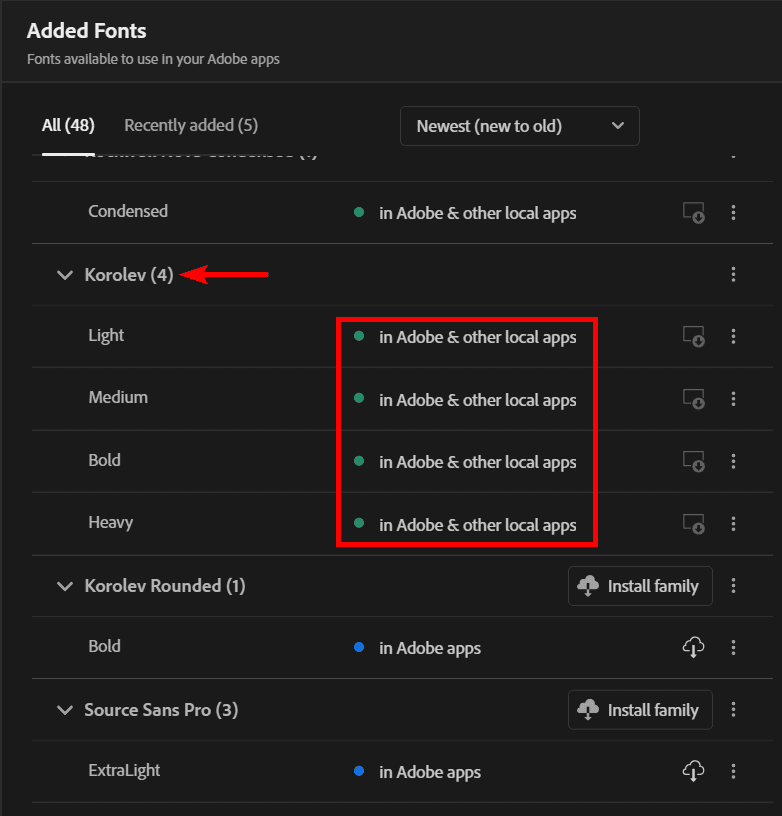The image size is (782, 816).
Task: Click the uninstall icon for Korolev Medium
Action: pos(693,399)
